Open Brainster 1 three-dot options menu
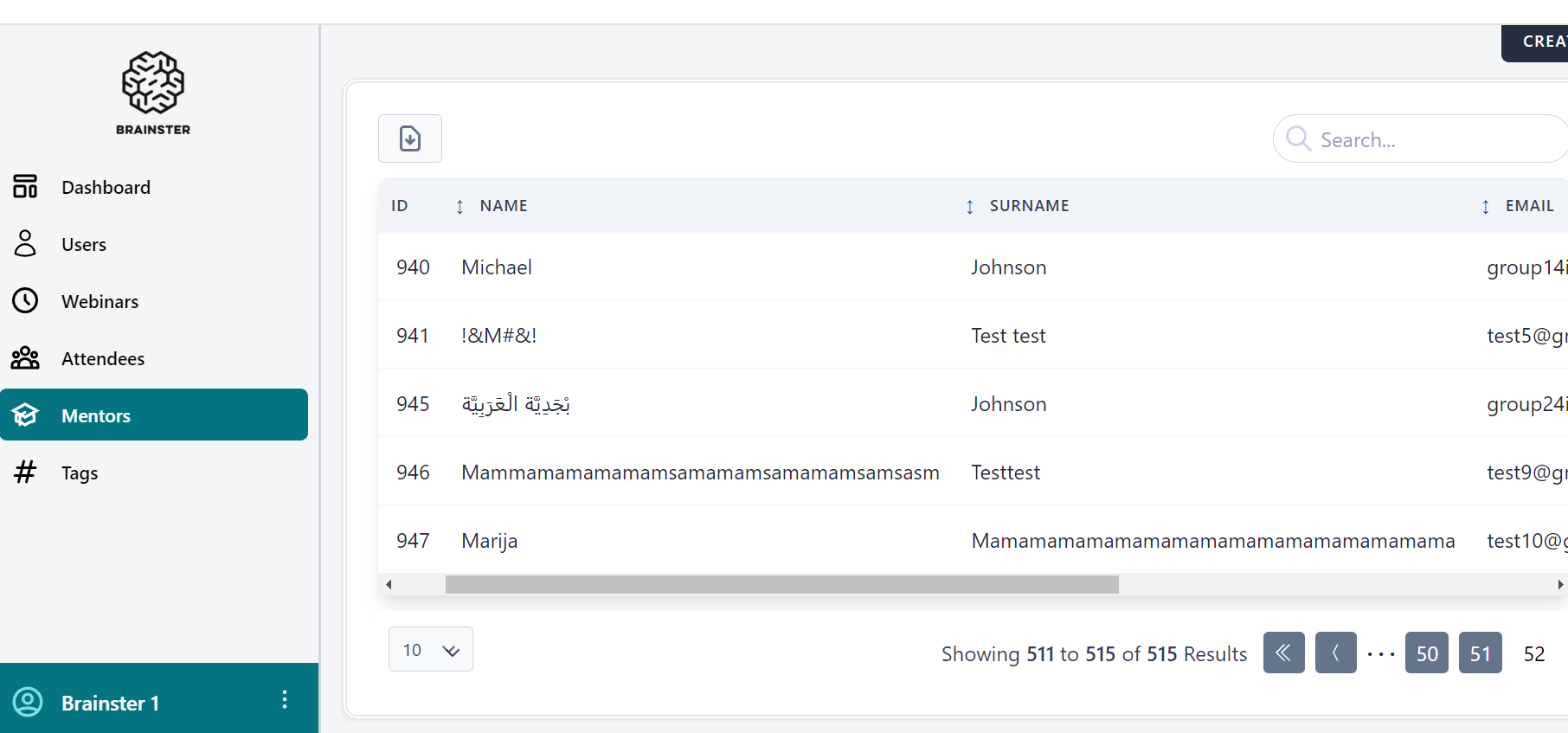 (285, 700)
